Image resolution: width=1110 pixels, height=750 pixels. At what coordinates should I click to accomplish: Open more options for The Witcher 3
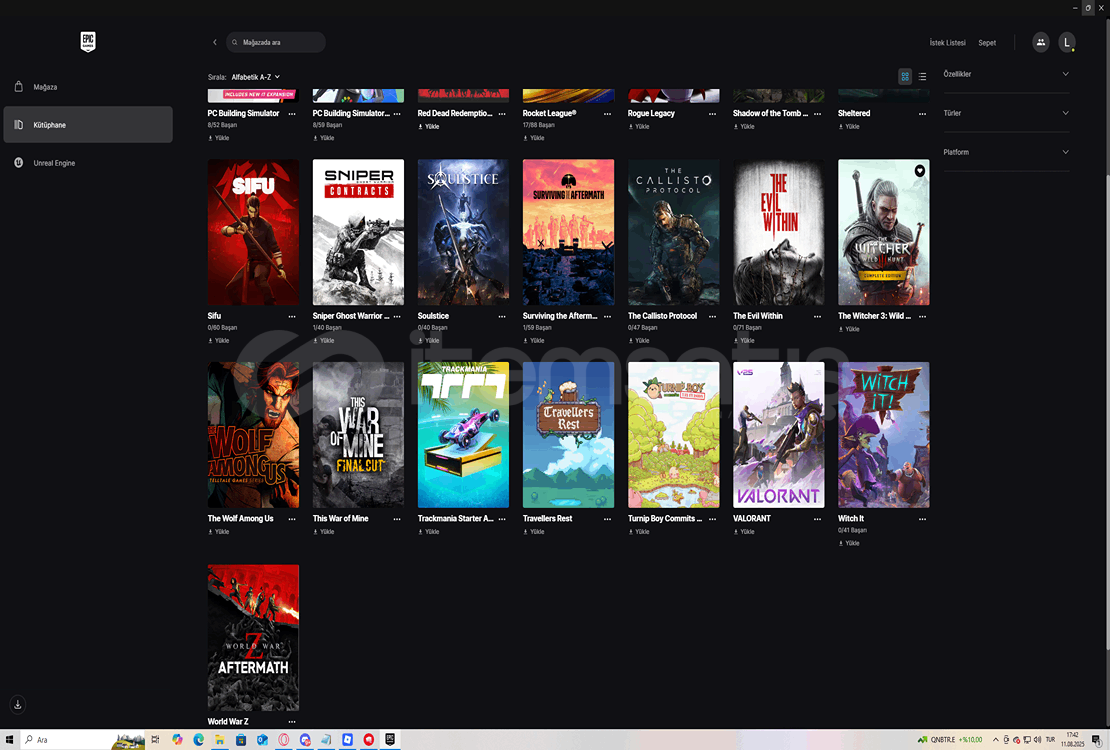coord(922,317)
